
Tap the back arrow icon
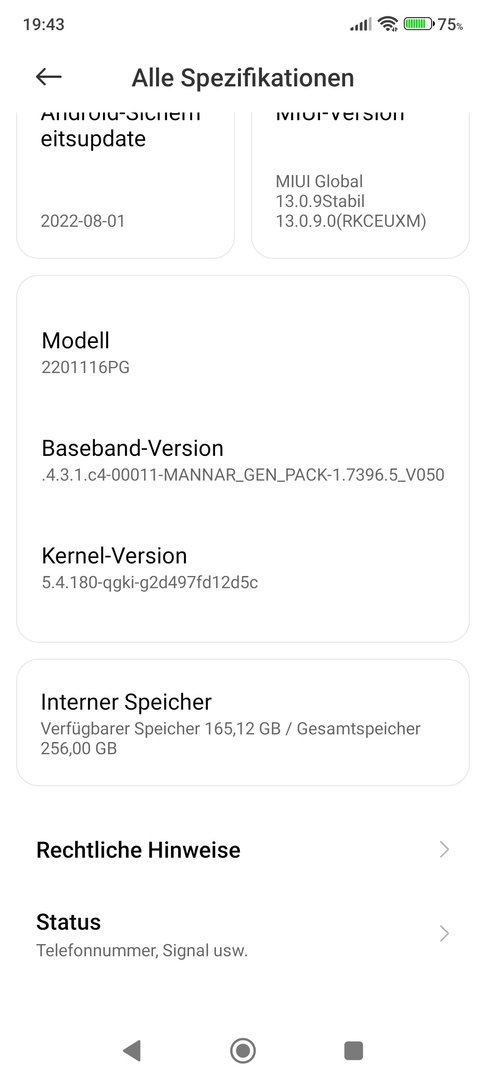click(x=49, y=77)
